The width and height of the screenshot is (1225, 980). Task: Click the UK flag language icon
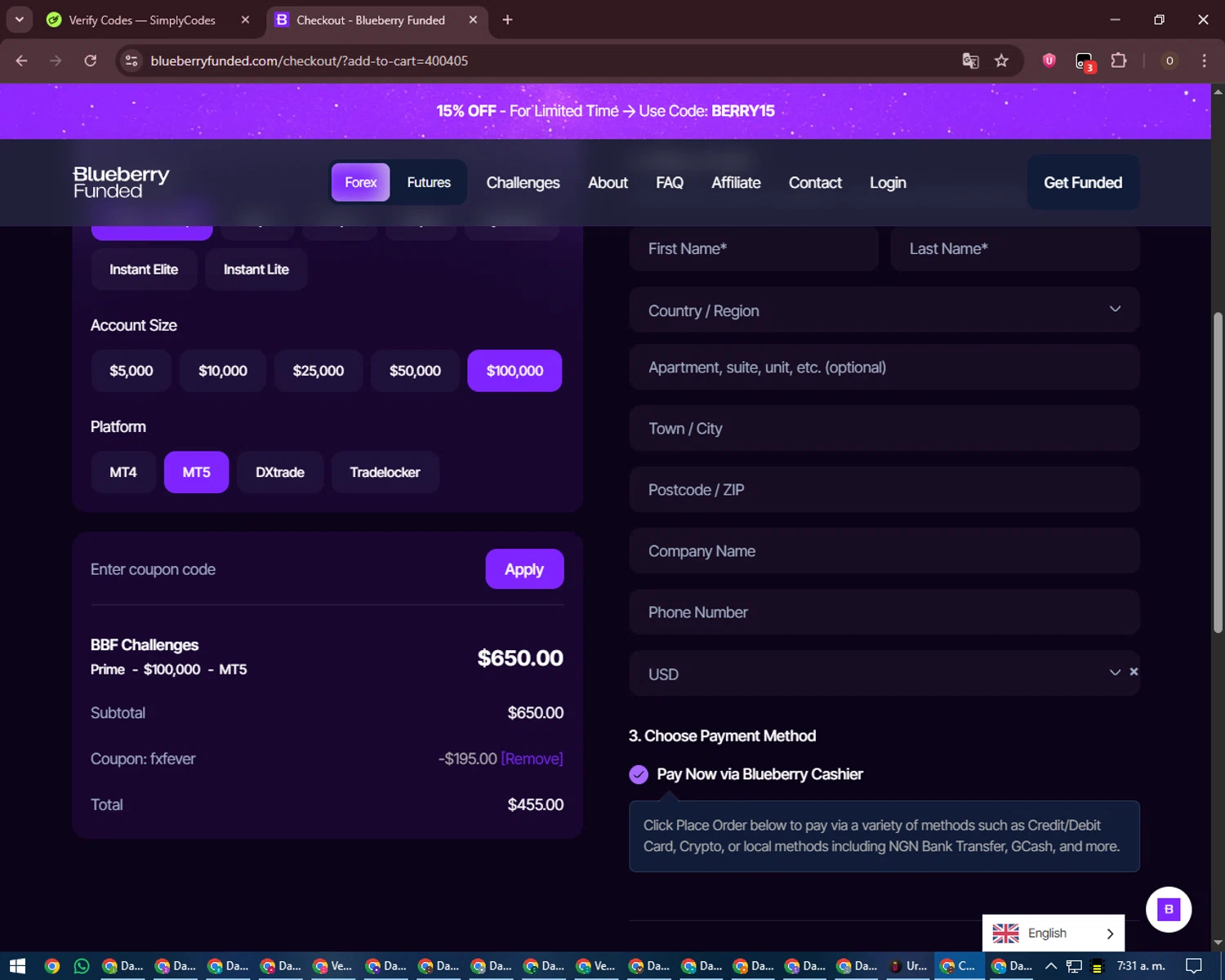(1005, 933)
